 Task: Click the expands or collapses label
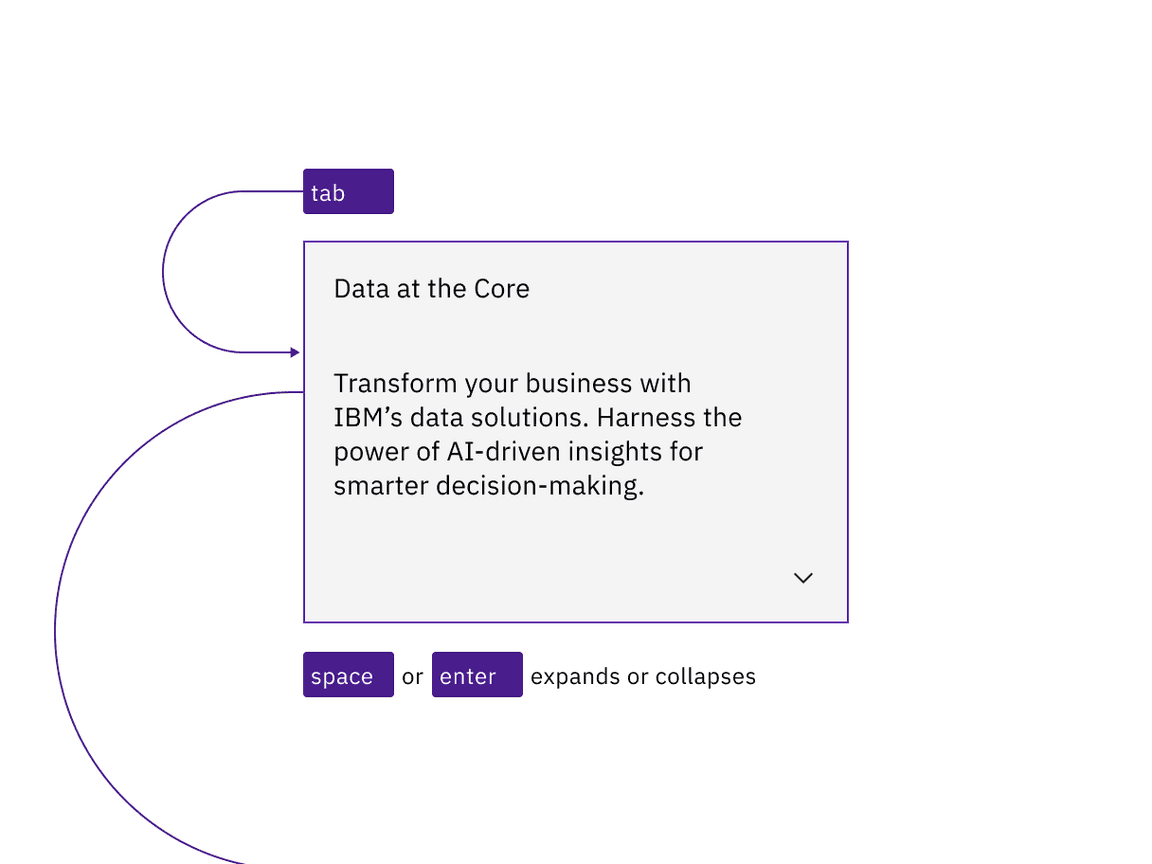644,676
